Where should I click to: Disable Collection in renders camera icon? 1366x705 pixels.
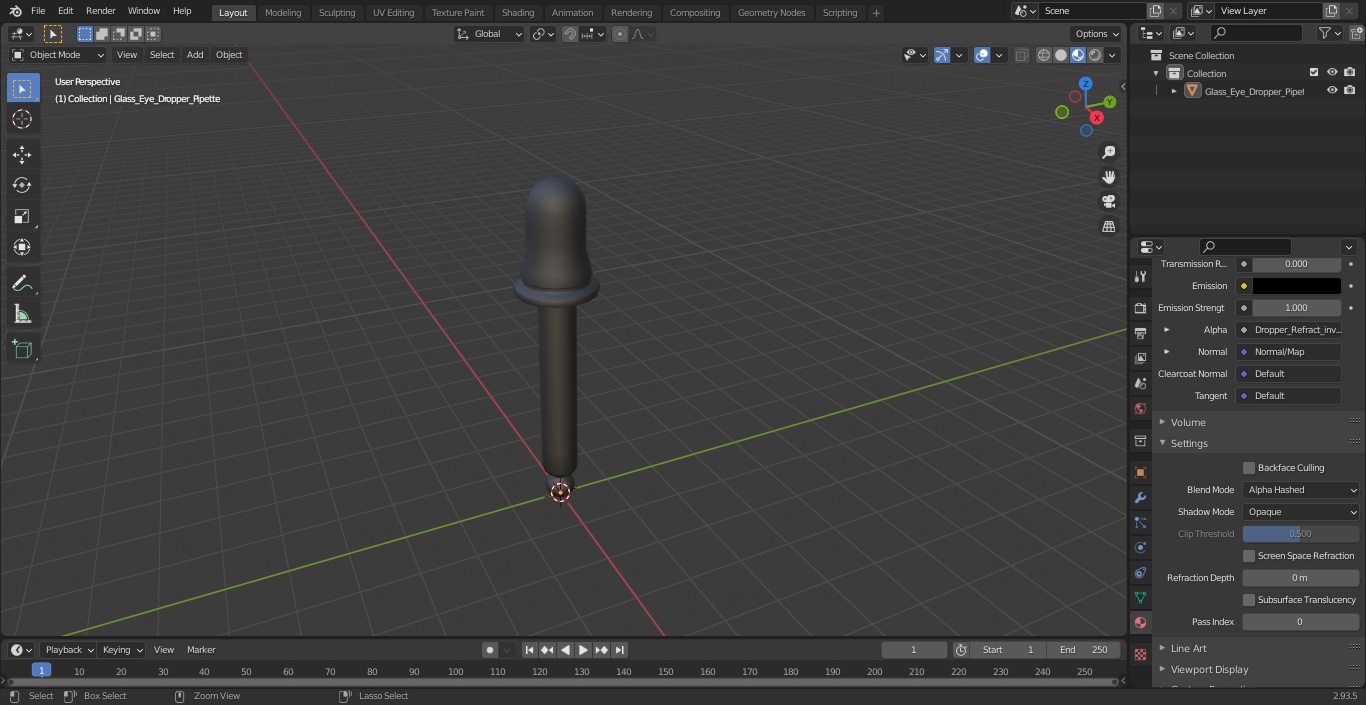tap(1350, 73)
